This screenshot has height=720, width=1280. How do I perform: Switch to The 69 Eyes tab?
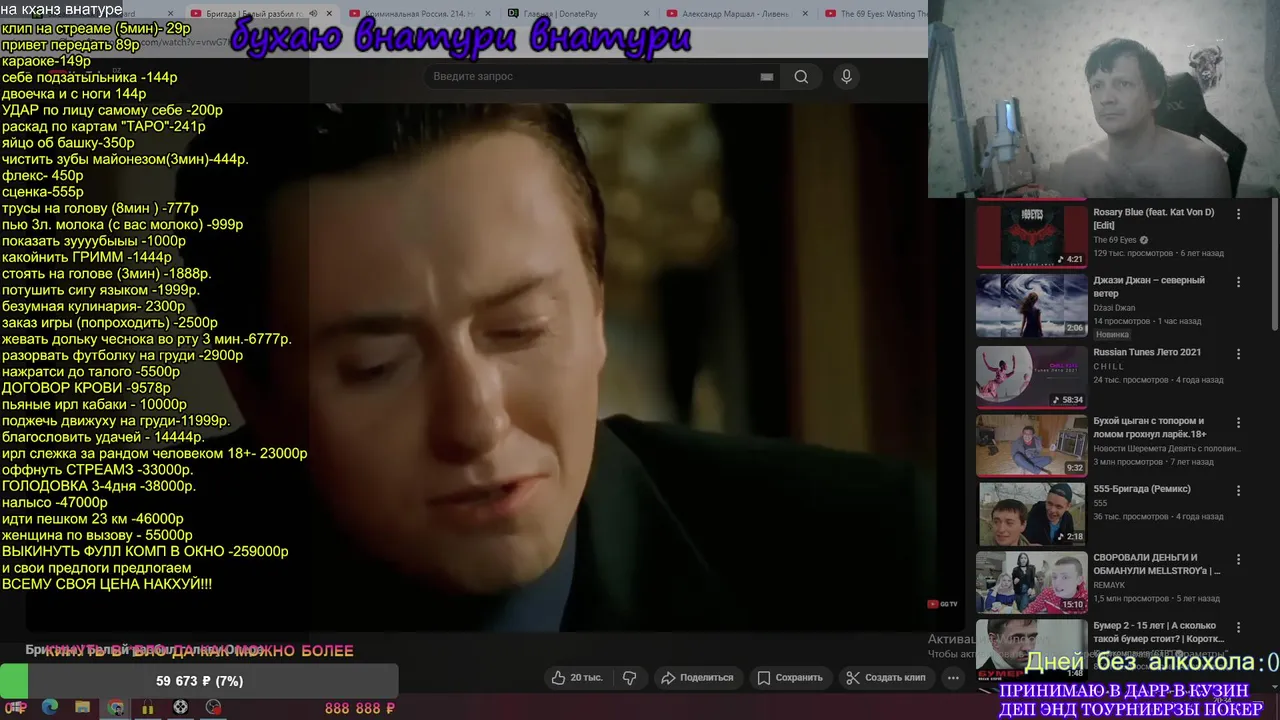875,14
